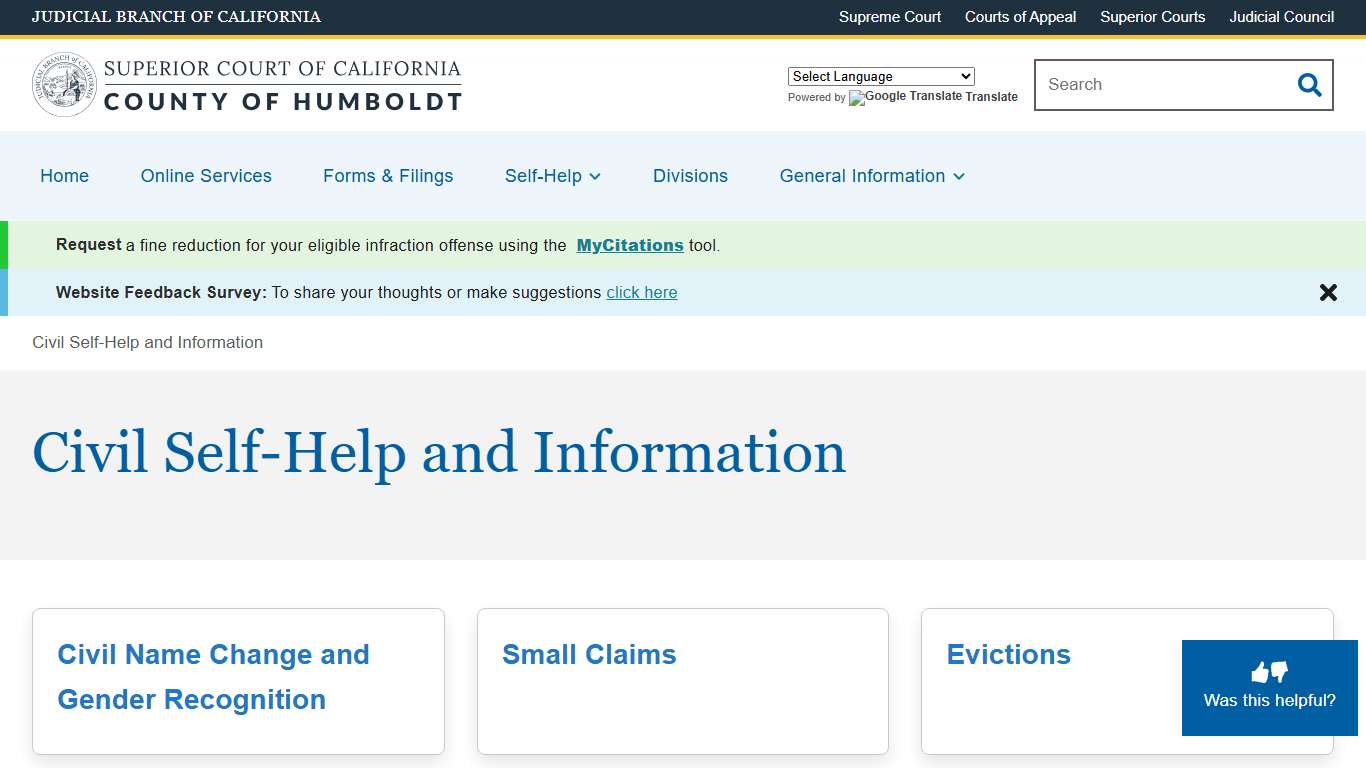Open the MyCitations tool link
The width and height of the screenshot is (1366, 768).
point(630,245)
